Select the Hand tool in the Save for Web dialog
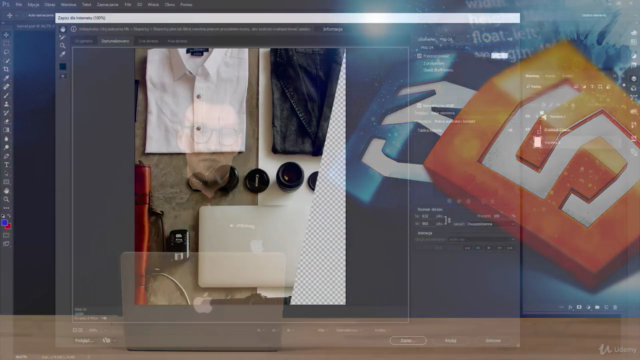Image resolution: width=640 pixels, height=360 pixels. tap(62, 29)
